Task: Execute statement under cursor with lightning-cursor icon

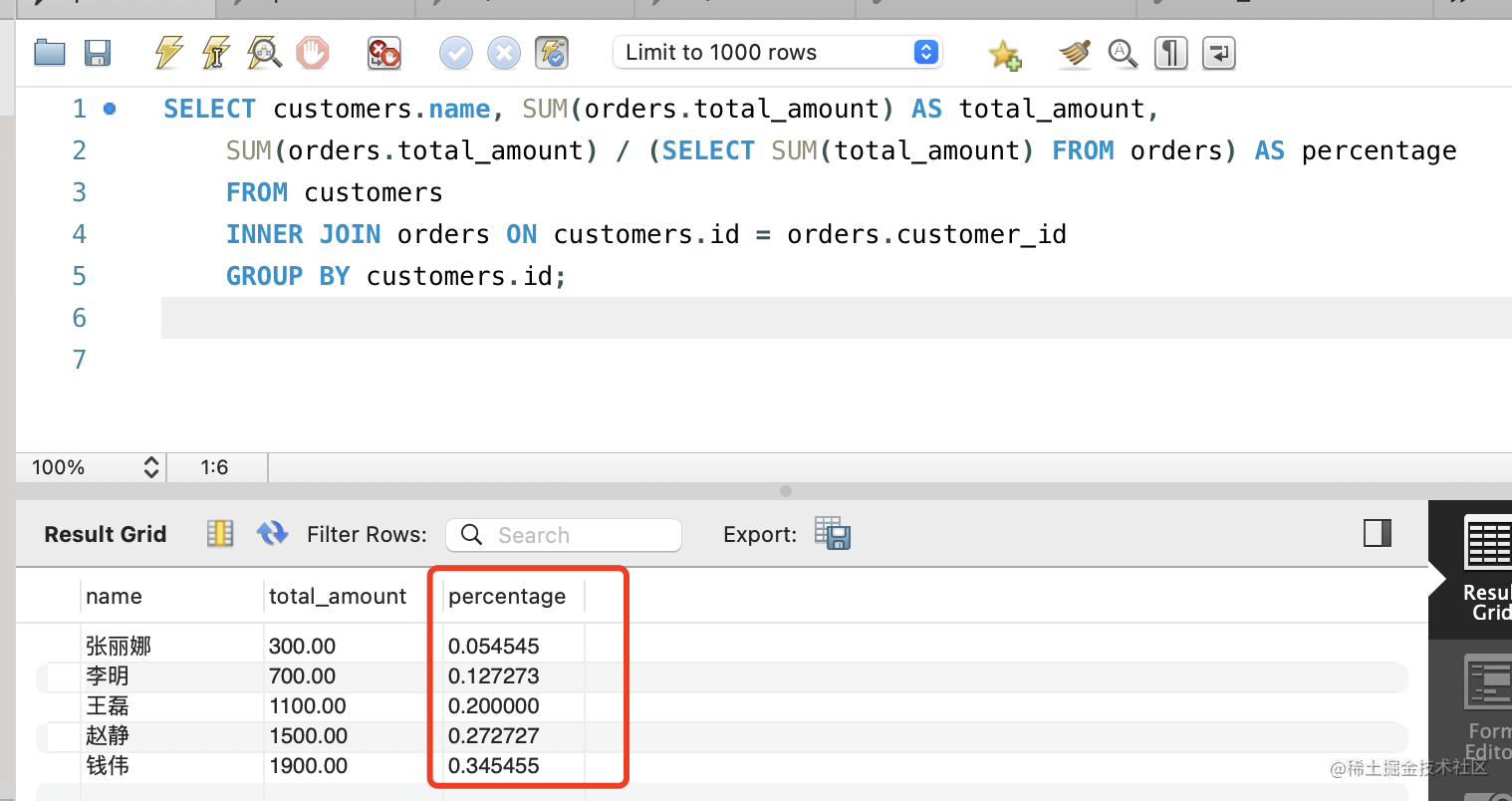Action: coord(216,53)
